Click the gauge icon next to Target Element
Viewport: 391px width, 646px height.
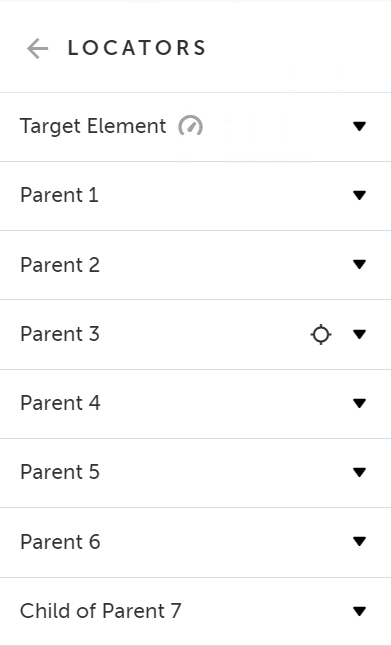[190, 126]
